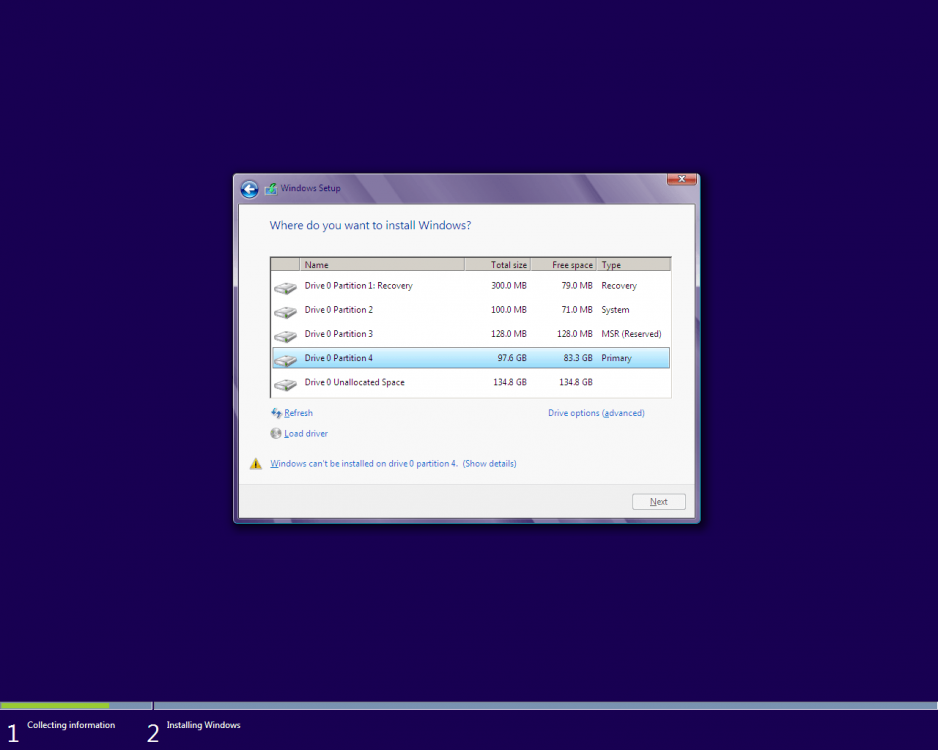938x750 pixels.
Task: Click the Primary type cell
Action: coord(616,358)
